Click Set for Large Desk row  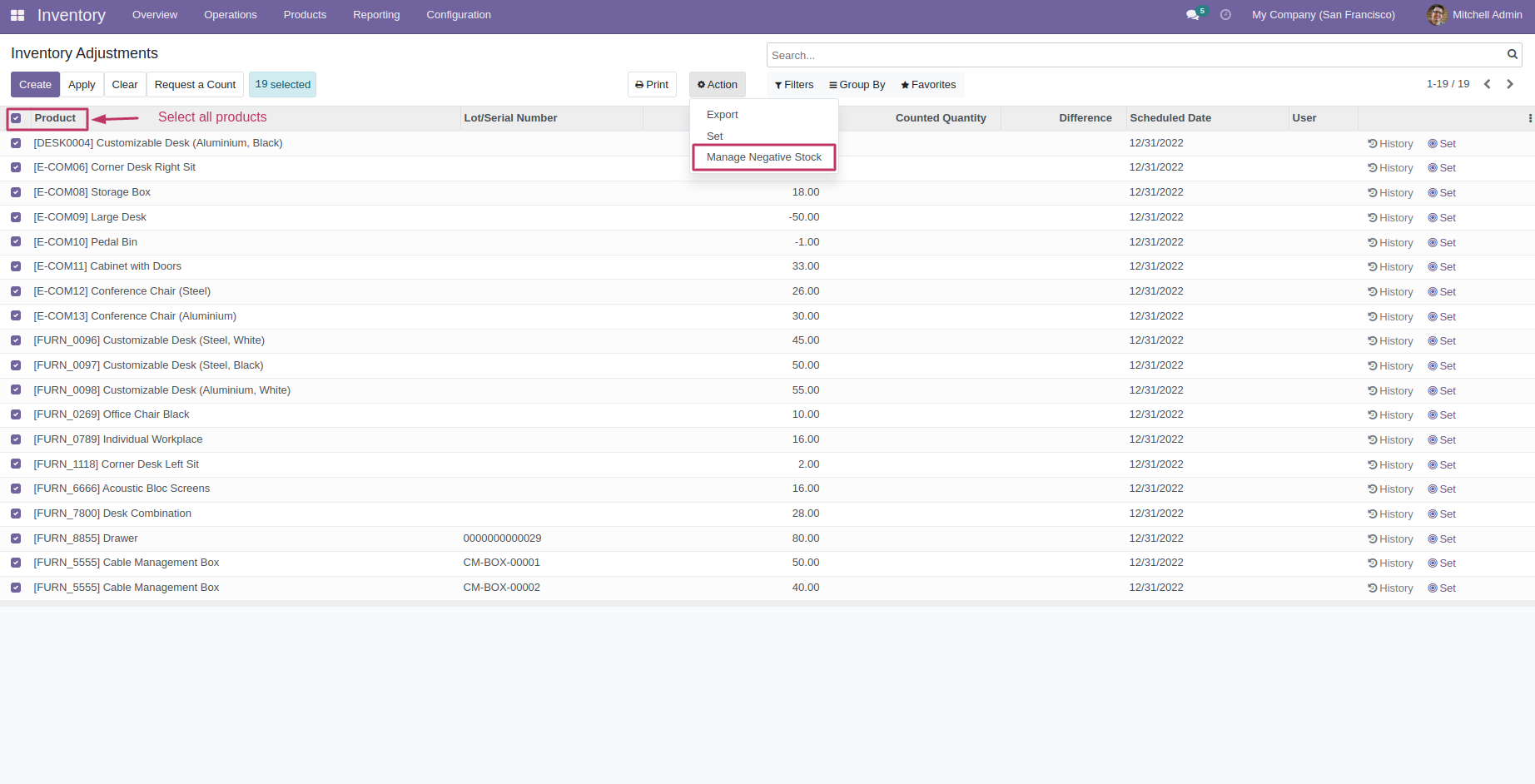(1442, 218)
